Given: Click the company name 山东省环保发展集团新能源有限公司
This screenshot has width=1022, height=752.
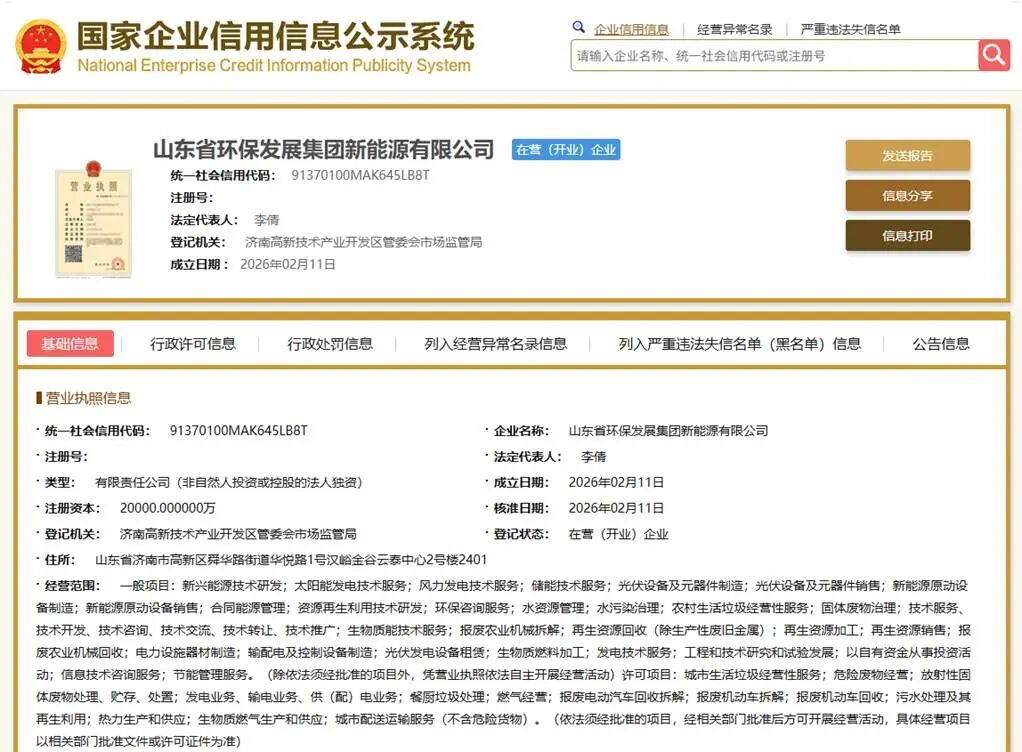Looking at the screenshot, I should tap(320, 149).
